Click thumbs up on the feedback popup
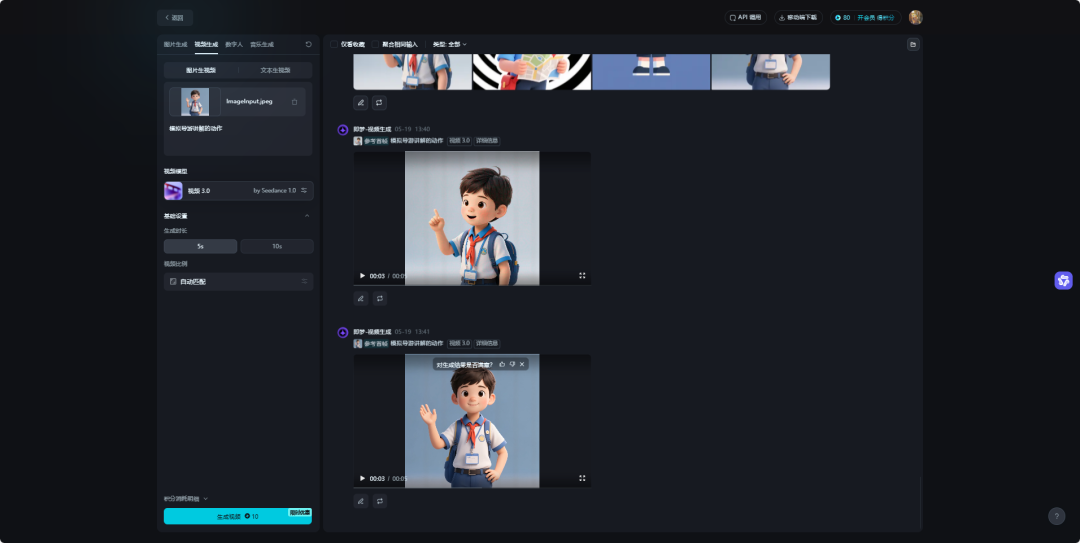The image size is (1080, 543). pyautogui.click(x=502, y=364)
